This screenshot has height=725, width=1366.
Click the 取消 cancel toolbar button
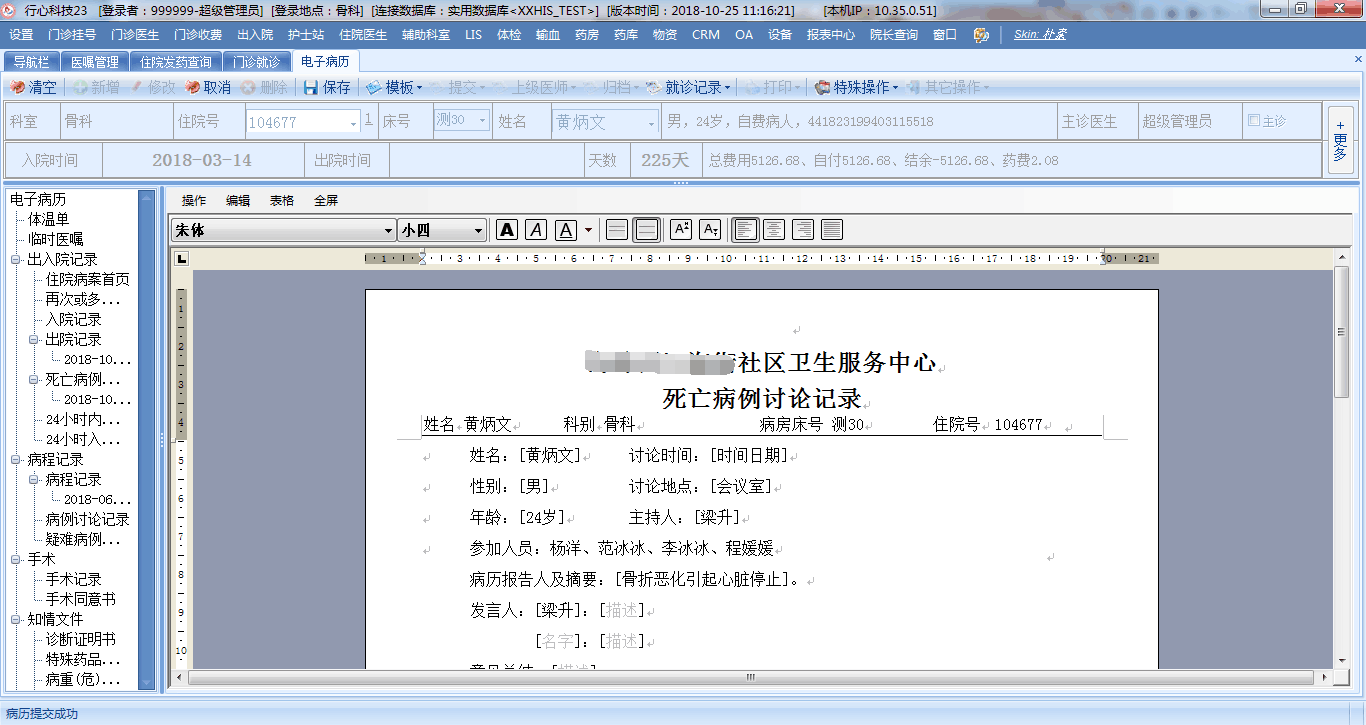tap(208, 88)
